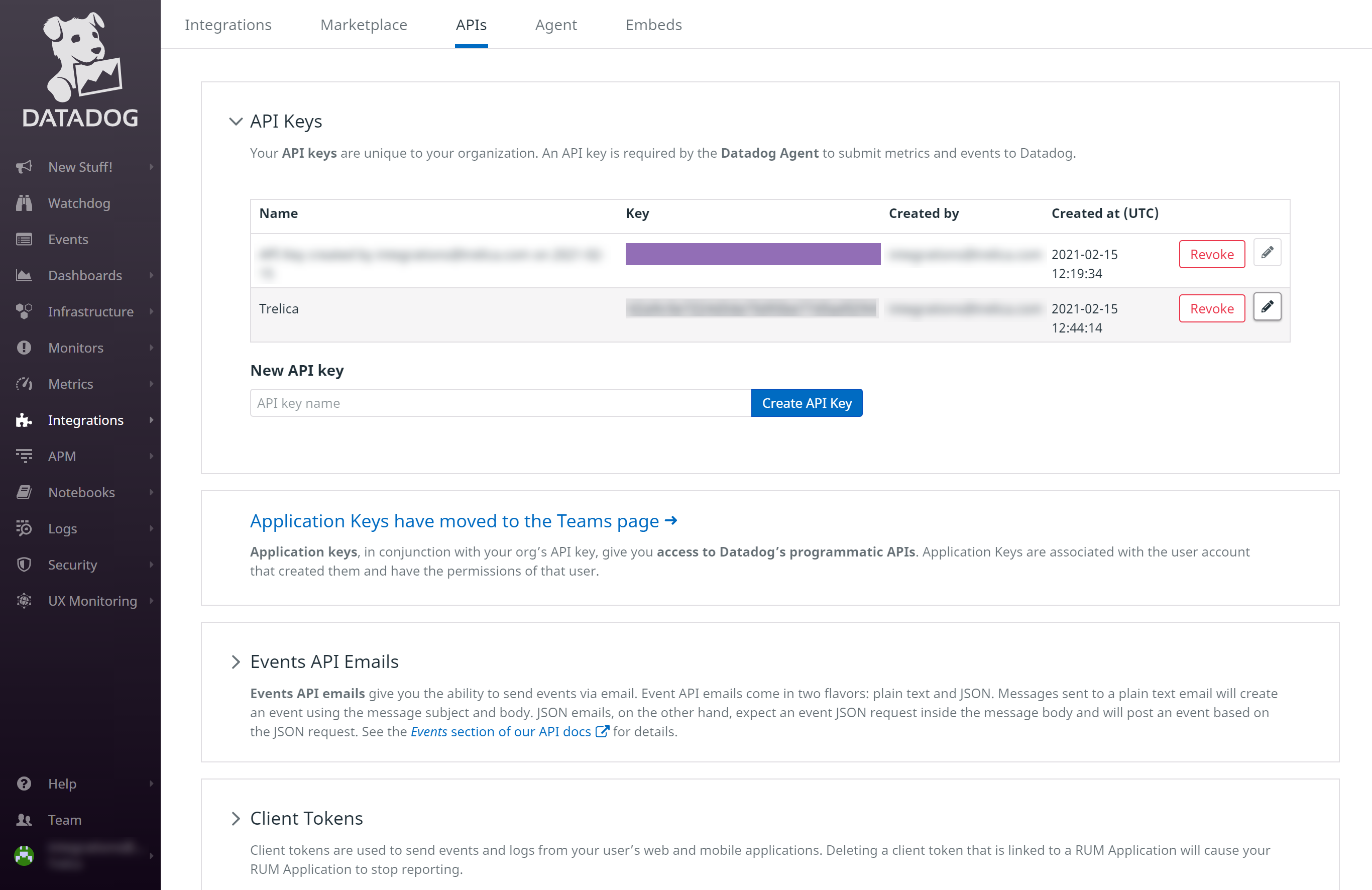
Task: Revoke the first API key
Action: pyautogui.click(x=1212, y=254)
